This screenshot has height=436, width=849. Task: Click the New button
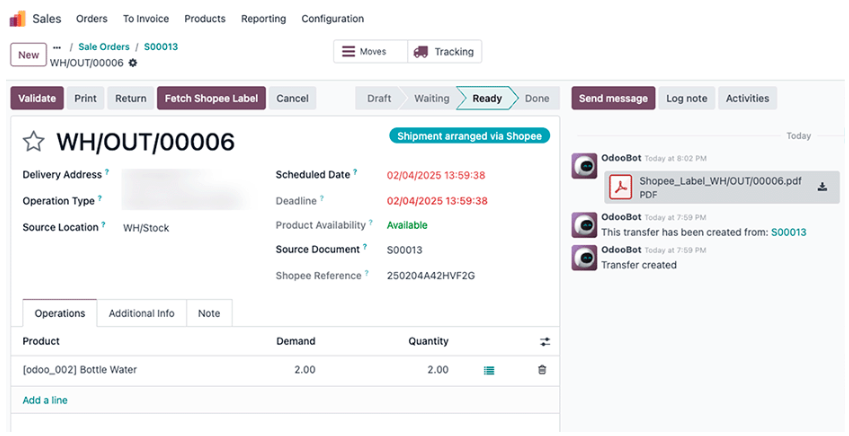(x=28, y=55)
